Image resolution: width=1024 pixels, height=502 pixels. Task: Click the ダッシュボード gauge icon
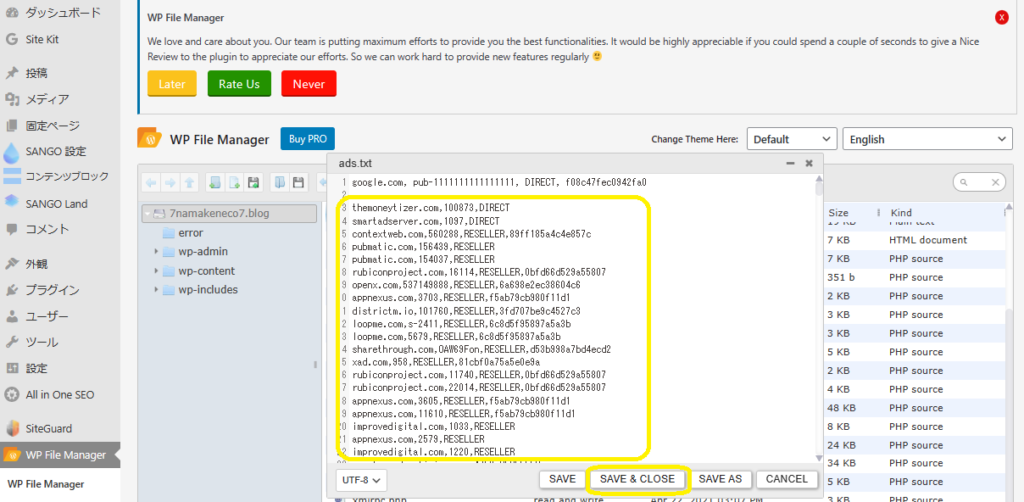tap(11, 12)
